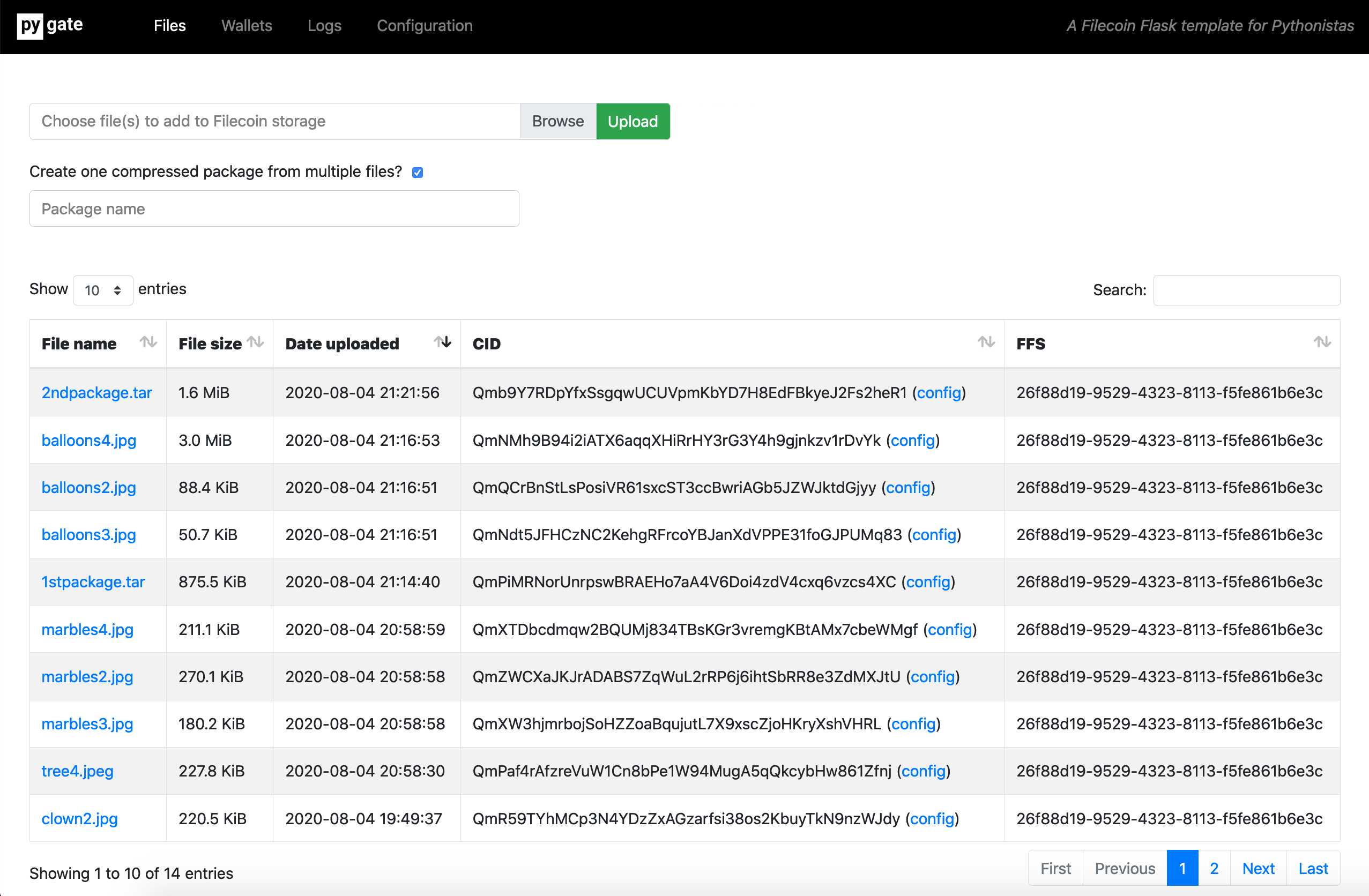Go to page 2 of results
The height and width of the screenshot is (896, 1369).
1214,868
